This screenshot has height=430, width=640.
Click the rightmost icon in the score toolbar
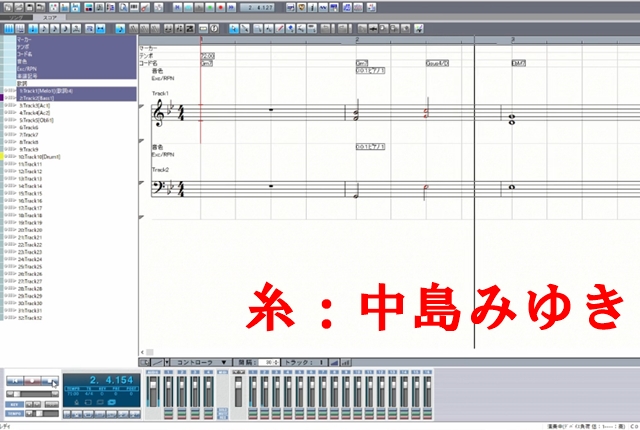(418, 29)
